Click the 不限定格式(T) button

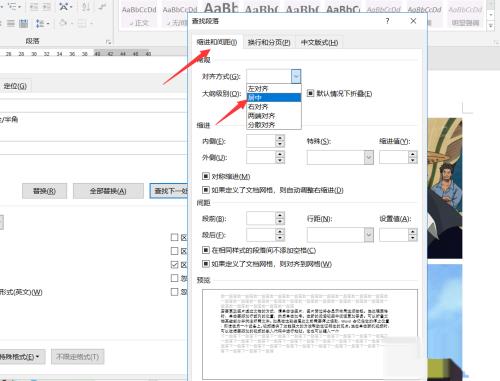77,357
